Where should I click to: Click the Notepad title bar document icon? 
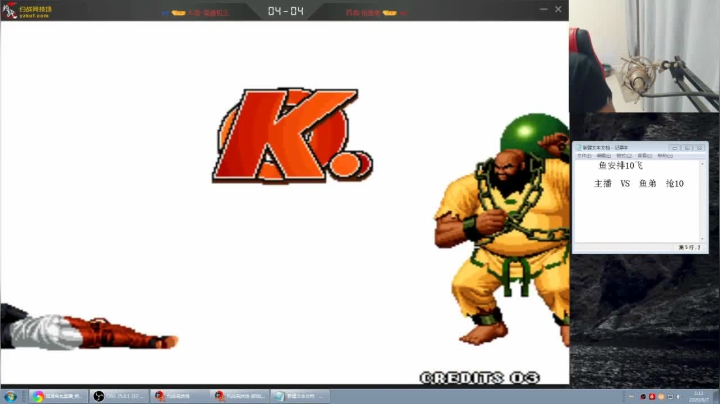tap(579, 147)
